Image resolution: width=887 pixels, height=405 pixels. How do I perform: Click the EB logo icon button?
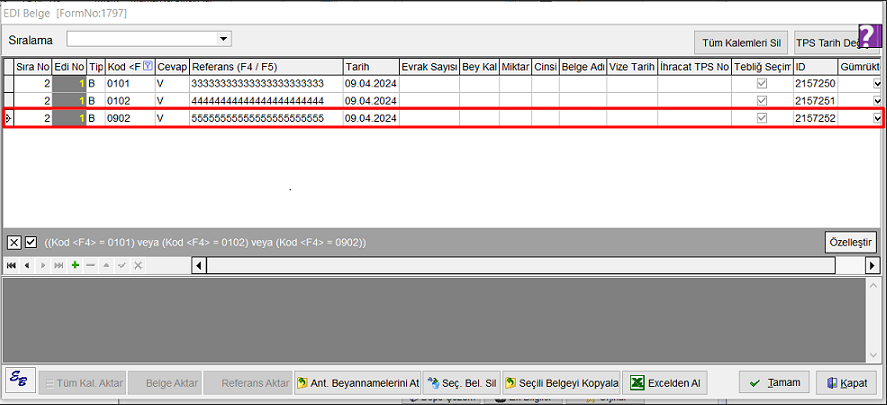19,382
